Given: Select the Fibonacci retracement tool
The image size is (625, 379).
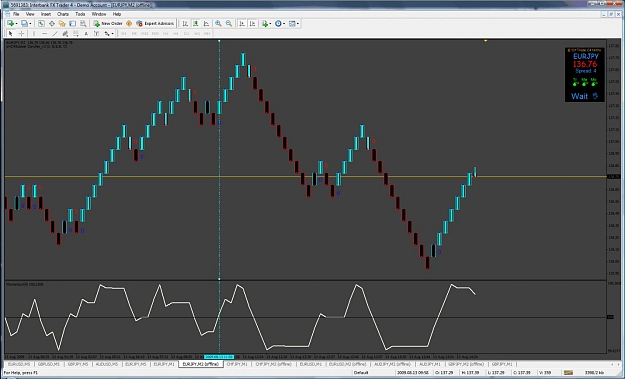Looking at the screenshot, I should click(x=76, y=33).
